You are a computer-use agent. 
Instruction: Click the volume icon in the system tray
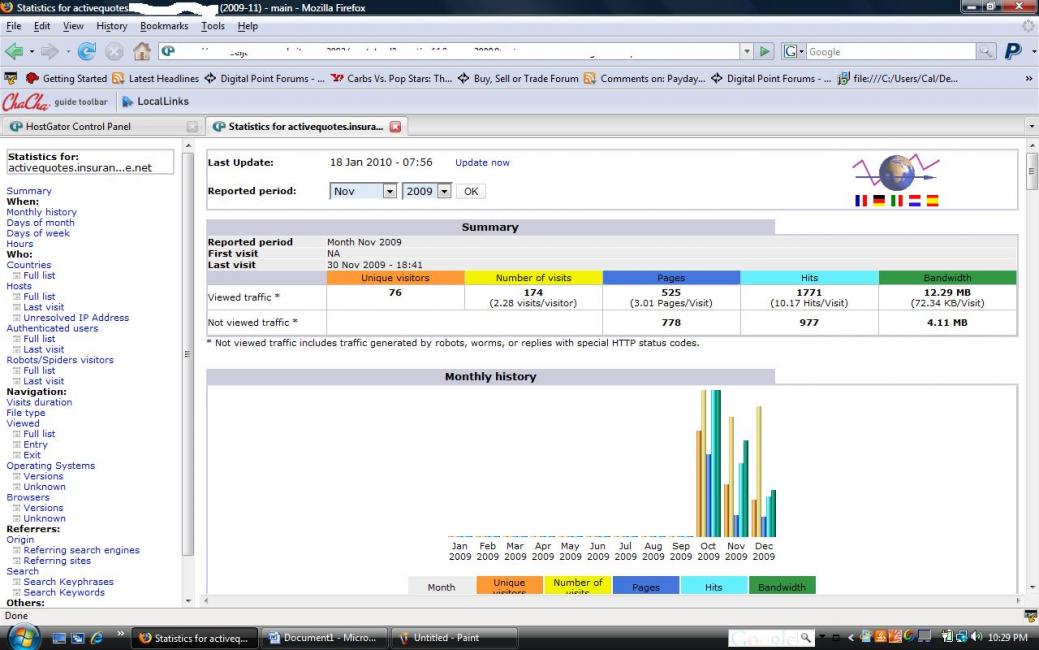click(x=976, y=637)
